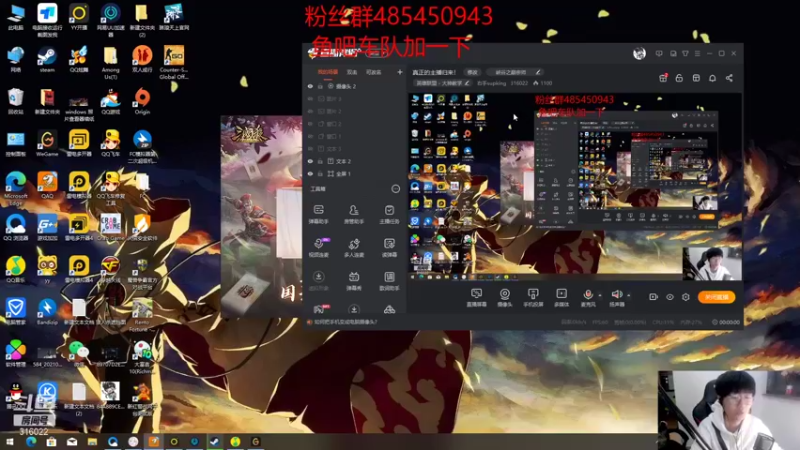Open Counter-Strike Global Offensive desktop shortcut
Screen dimensions: 800x450
173,62
